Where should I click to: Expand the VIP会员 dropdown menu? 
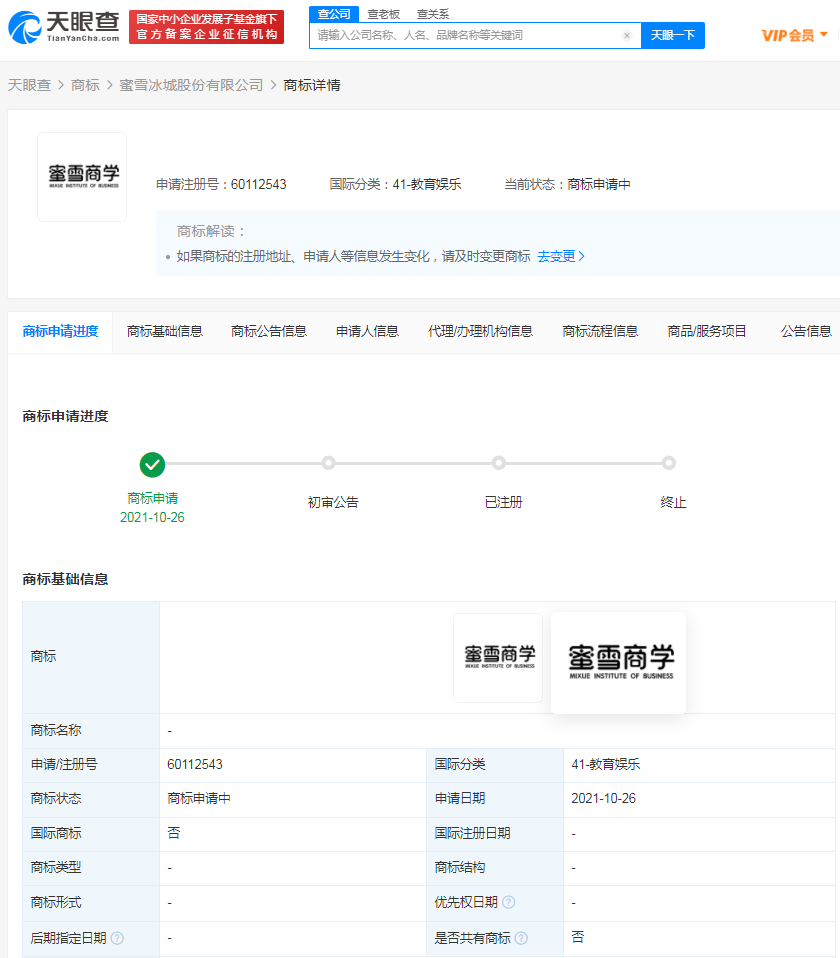coord(794,35)
